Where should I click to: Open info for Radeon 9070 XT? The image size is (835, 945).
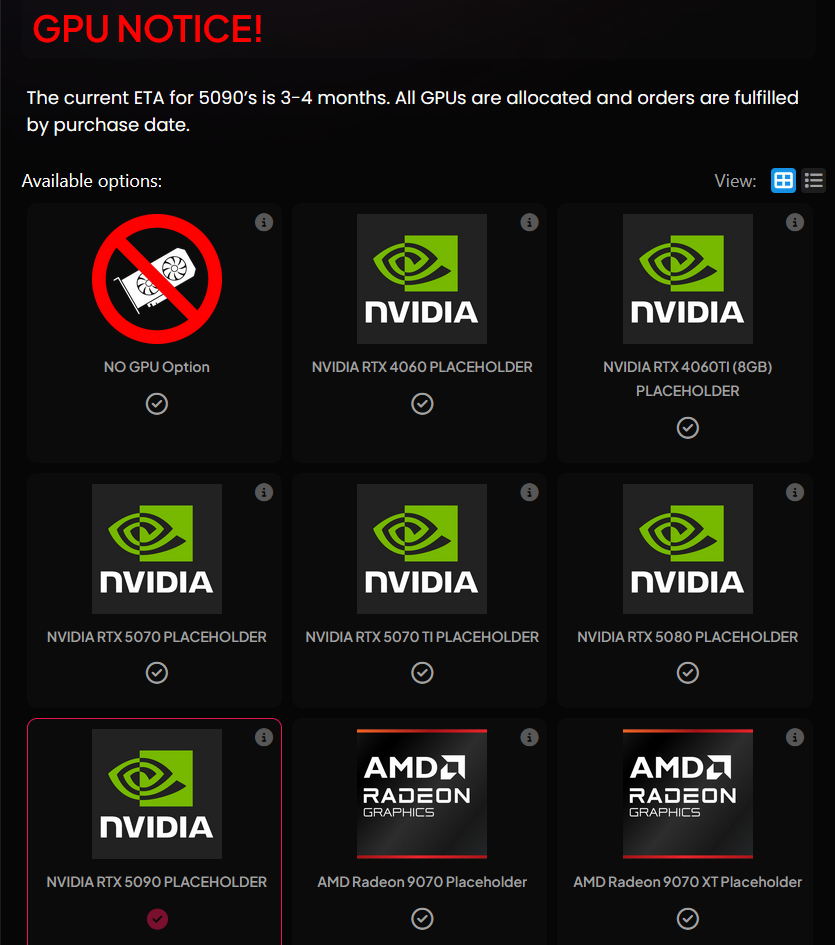(x=795, y=737)
